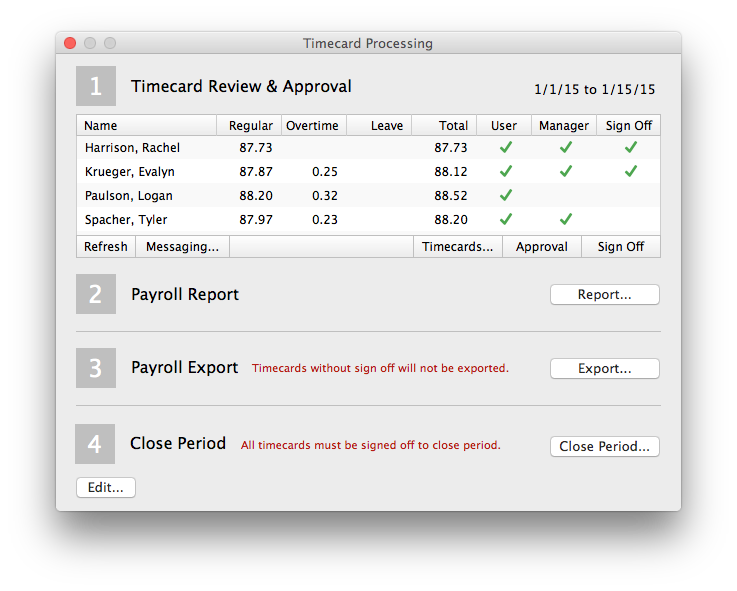Select the Spacher, Tyler row
The image size is (737, 591).
[x=368, y=220]
